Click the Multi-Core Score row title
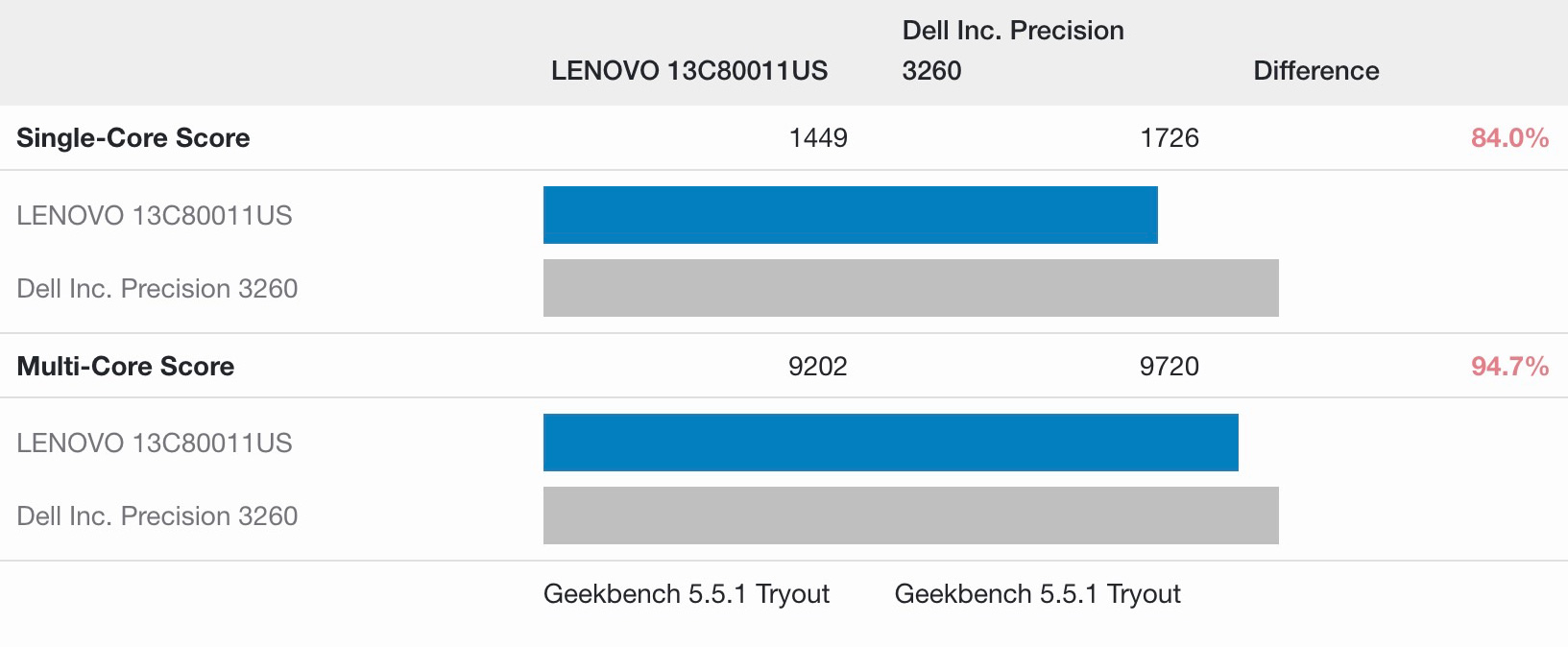Image resolution: width=1568 pixels, height=647 pixels. pyautogui.click(x=126, y=367)
